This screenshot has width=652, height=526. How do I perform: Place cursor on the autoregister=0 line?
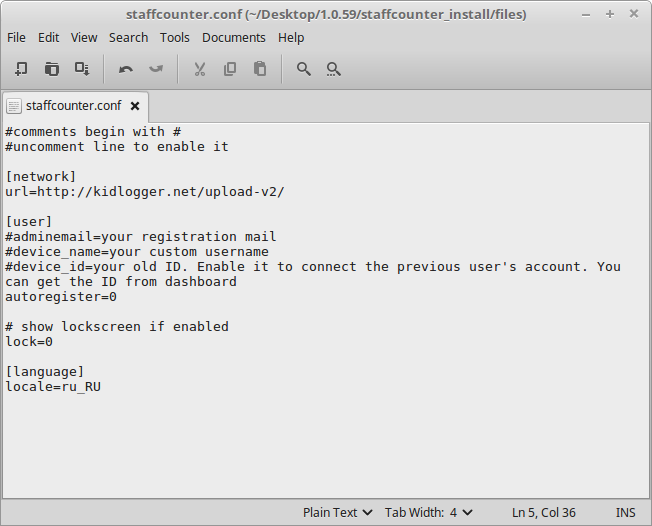pos(61,297)
